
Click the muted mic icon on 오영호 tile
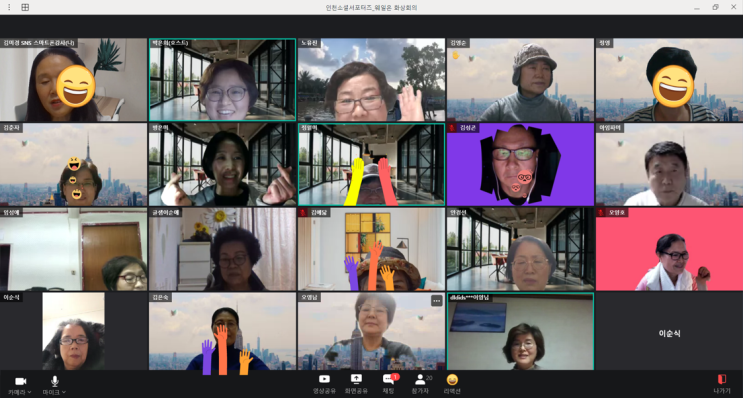pyautogui.click(x=601, y=213)
